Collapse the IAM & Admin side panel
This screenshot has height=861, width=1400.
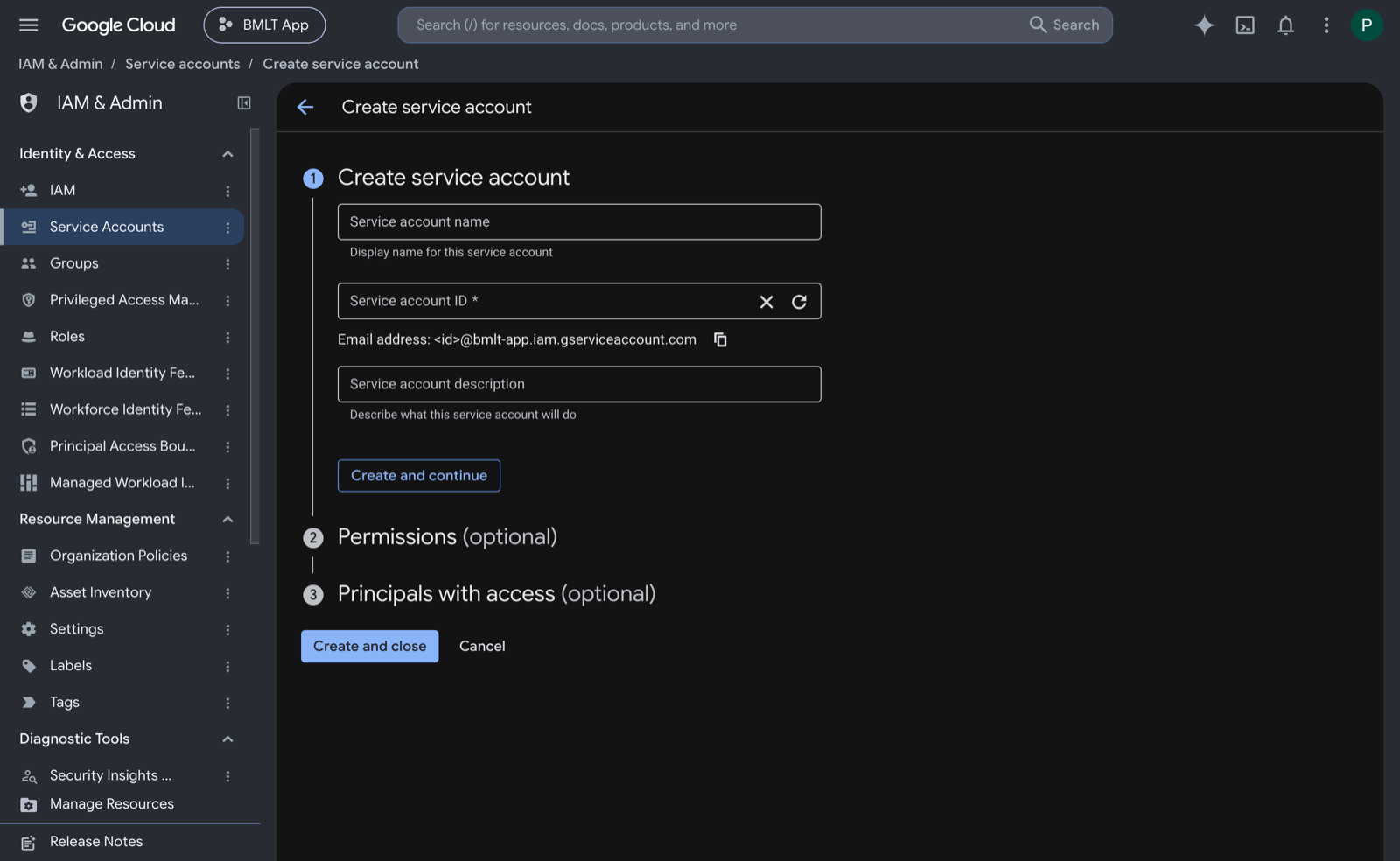pyautogui.click(x=244, y=103)
